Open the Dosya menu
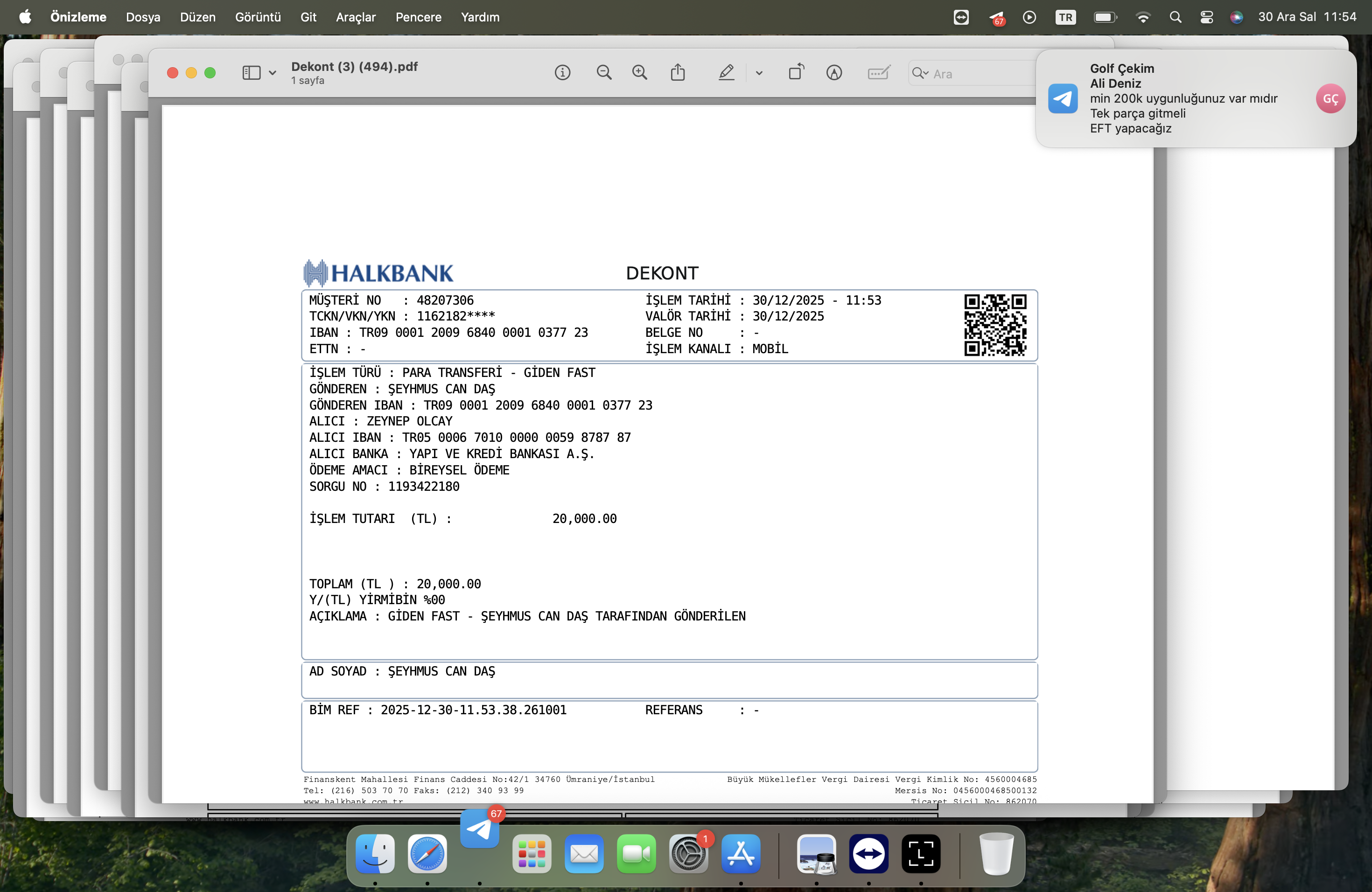This screenshot has height=892, width=1372. (143, 17)
